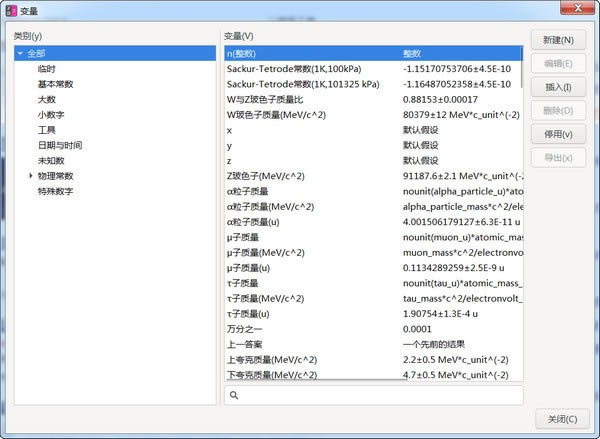Select the 上一答案 variable row
The height and width of the screenshot is (439, 600).
(x=373, y=344)
